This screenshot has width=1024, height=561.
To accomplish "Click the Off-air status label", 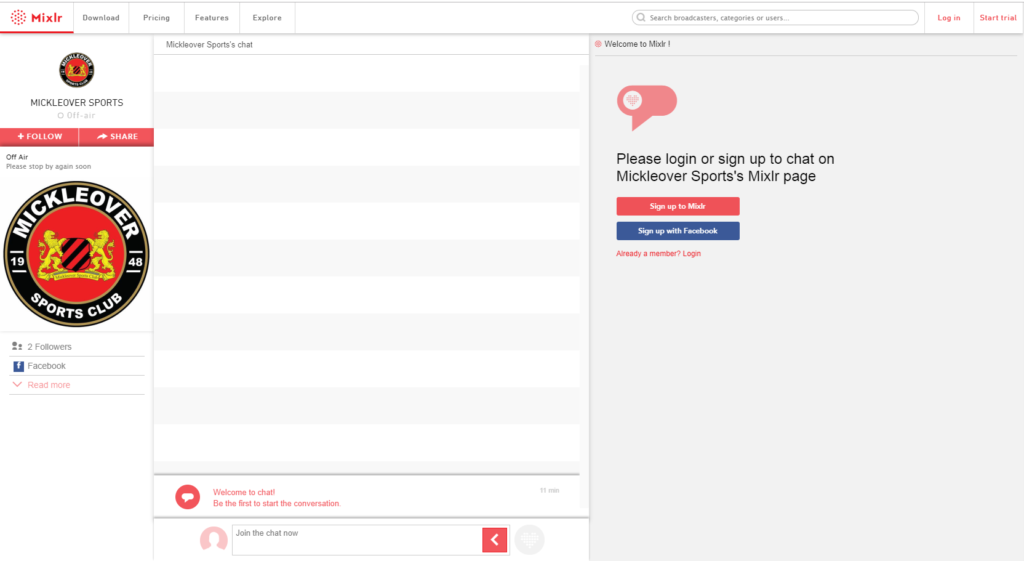I will 76,116.
